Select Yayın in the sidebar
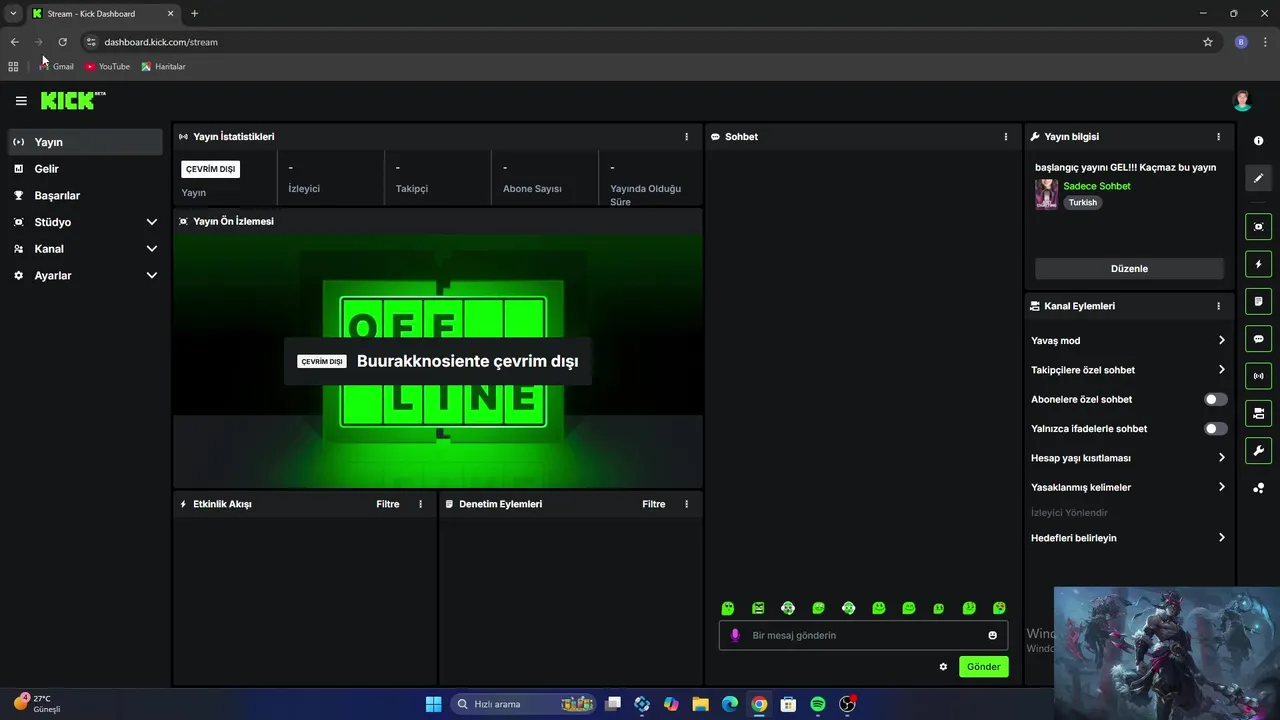This screenshot has width=1280, height=720. coord(85,142)
